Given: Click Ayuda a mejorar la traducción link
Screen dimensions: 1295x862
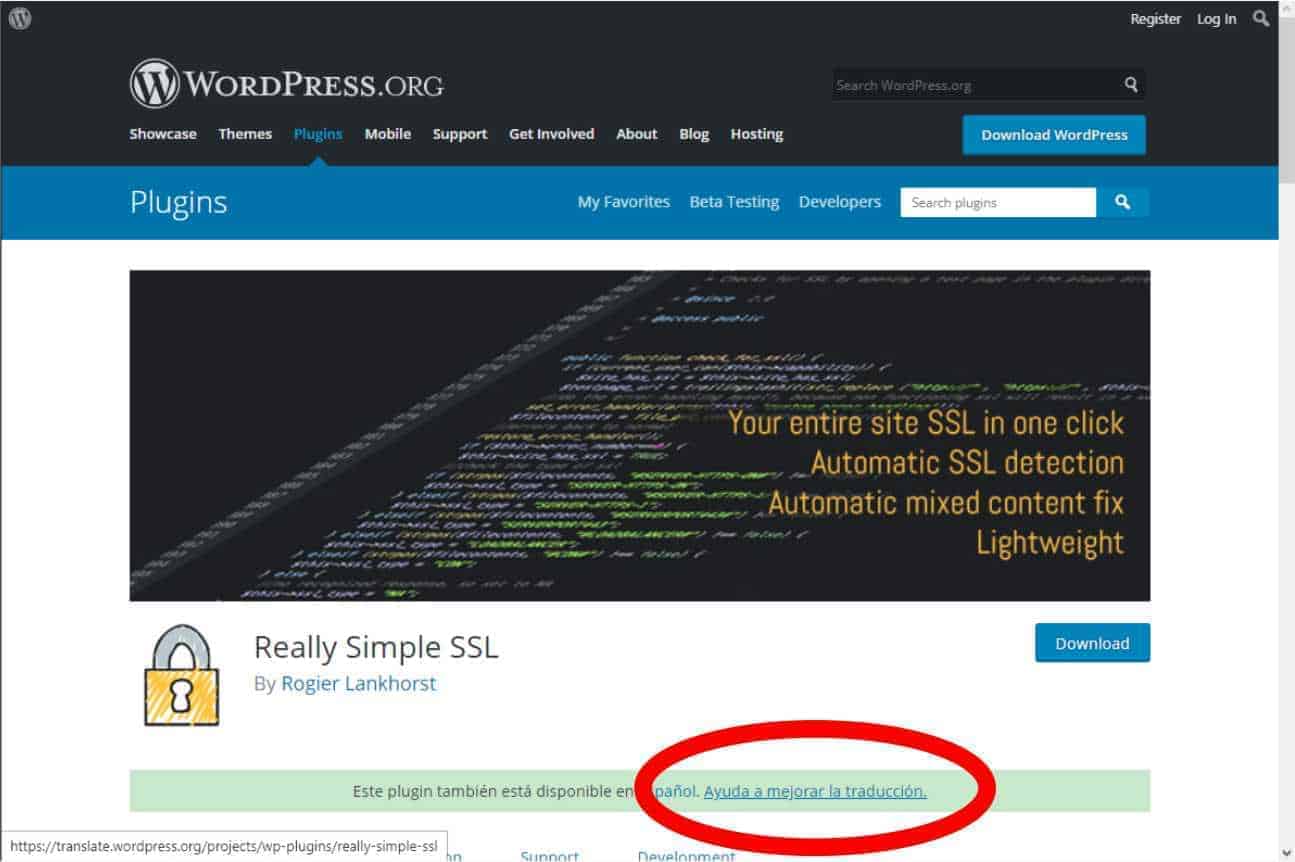Looking at the screenshot, I should point(815,791).
